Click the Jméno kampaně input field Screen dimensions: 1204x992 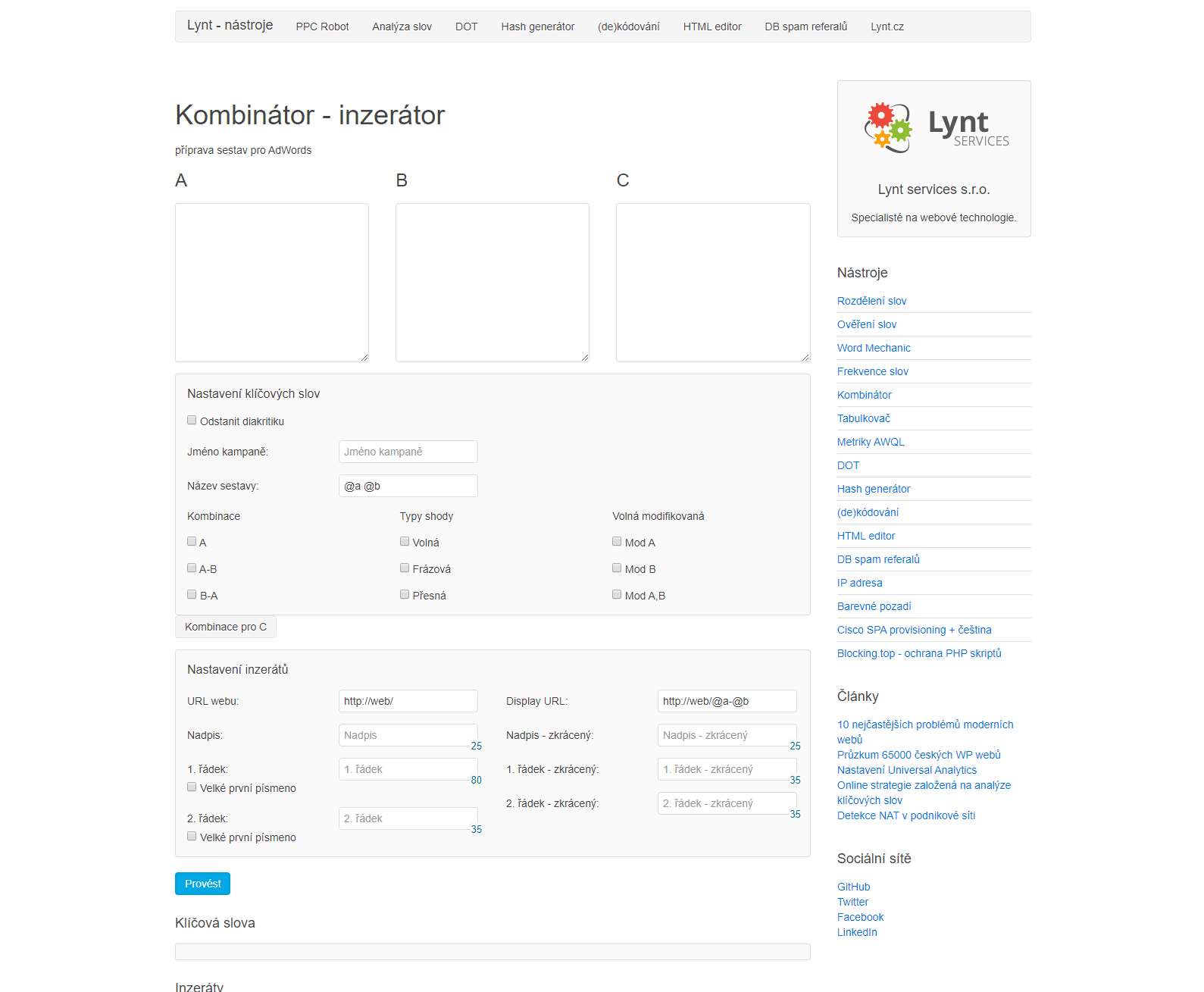[x=408, y=452]
